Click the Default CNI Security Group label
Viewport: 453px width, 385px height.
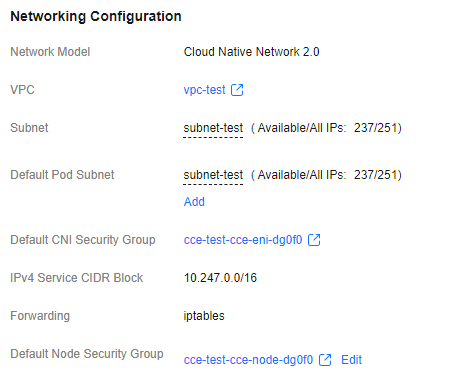(83, 240)
